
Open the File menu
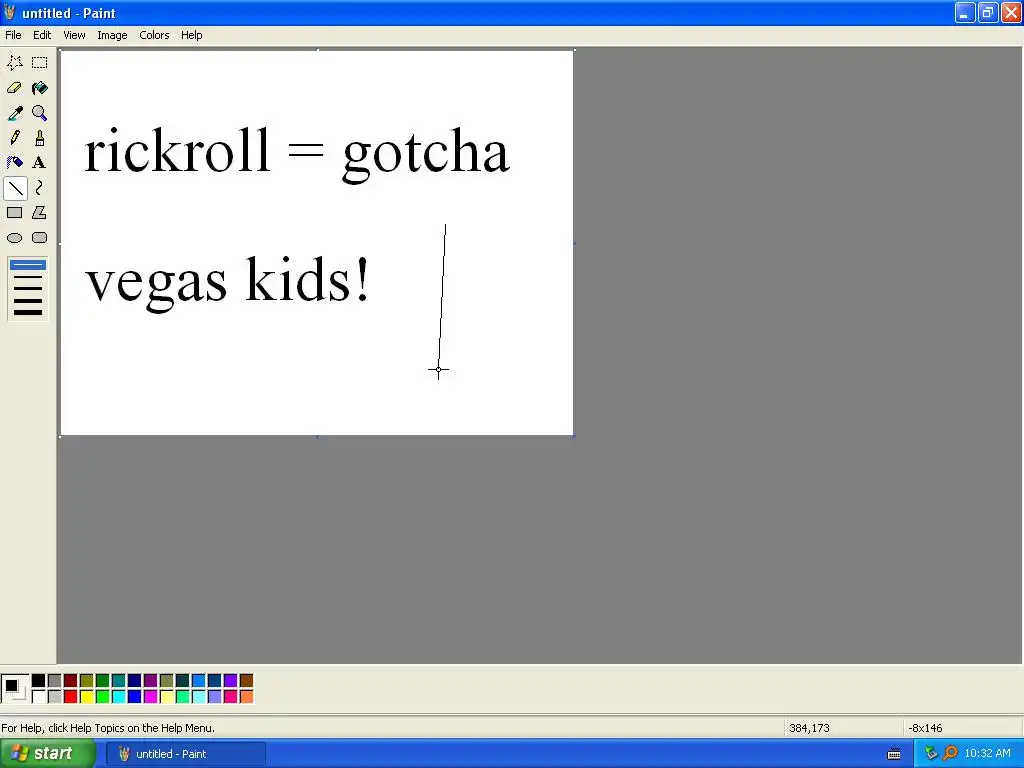pyautogui.click(x=13, y=35)
